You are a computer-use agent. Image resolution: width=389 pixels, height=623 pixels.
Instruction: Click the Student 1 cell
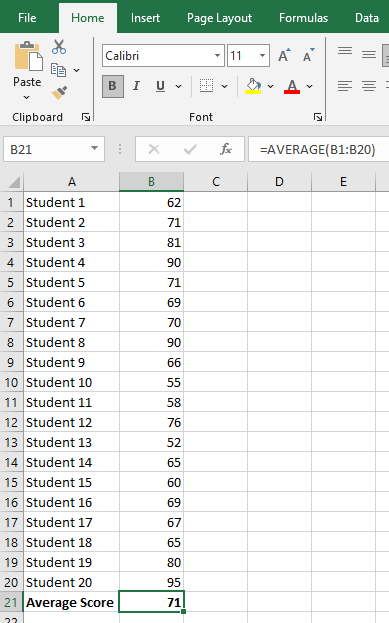(72, 203)
